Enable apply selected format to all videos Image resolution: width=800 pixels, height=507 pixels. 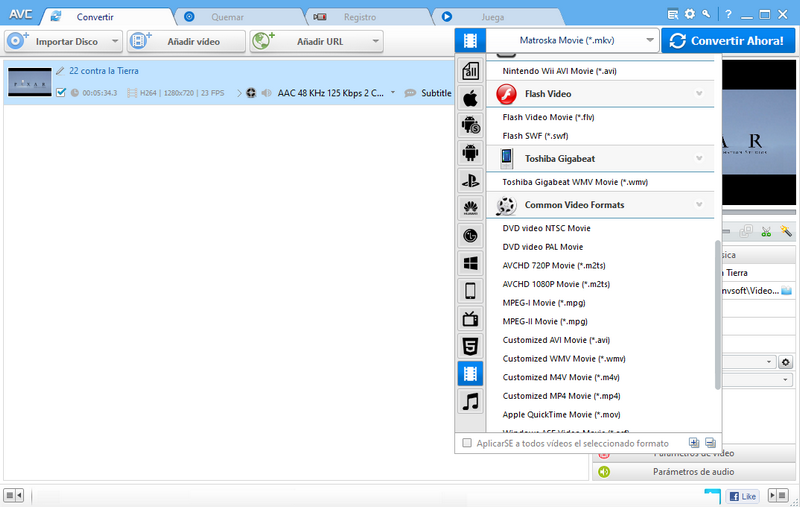(x=467, y=443)
